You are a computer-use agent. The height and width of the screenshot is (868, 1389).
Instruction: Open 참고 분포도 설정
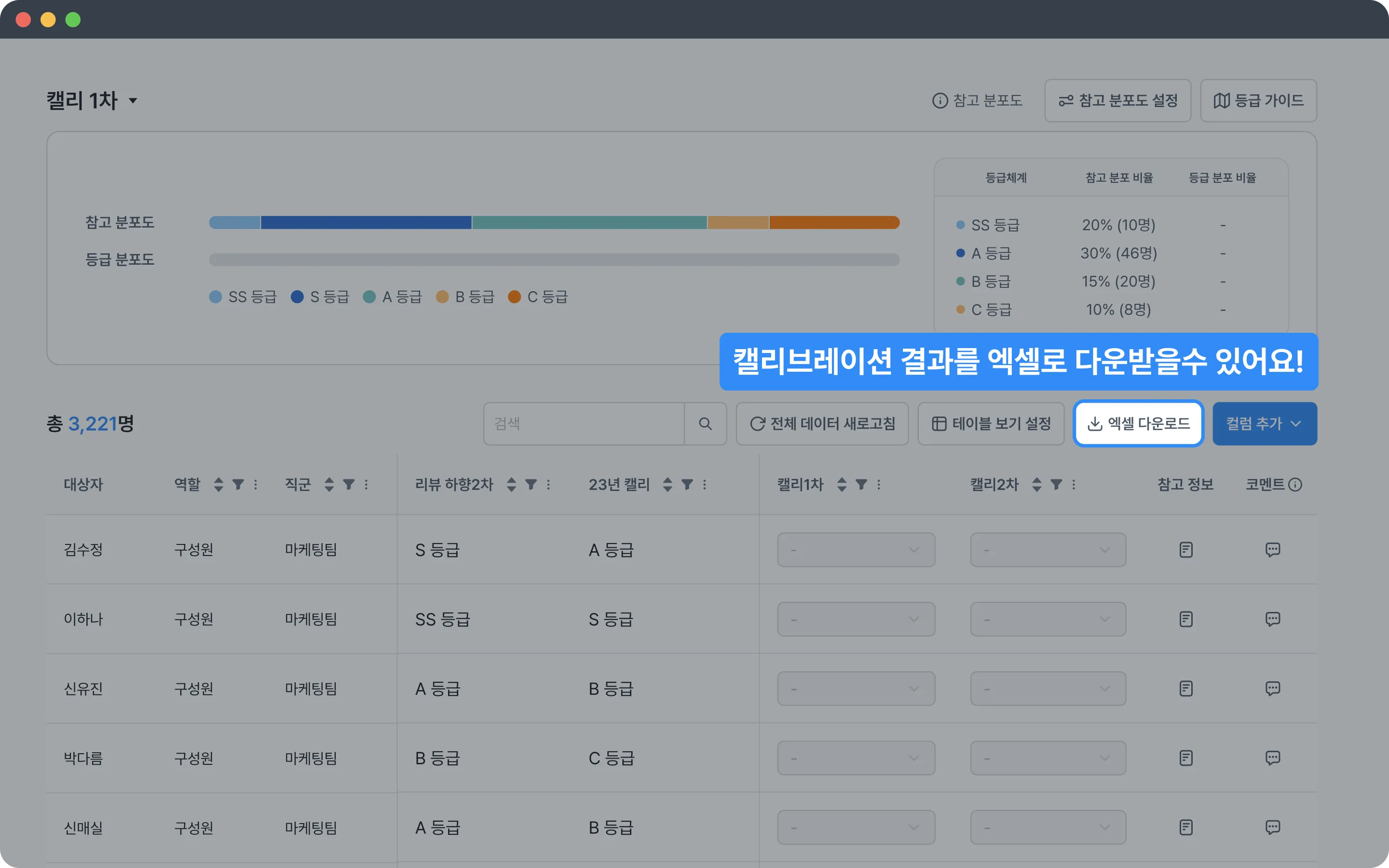1117,100
